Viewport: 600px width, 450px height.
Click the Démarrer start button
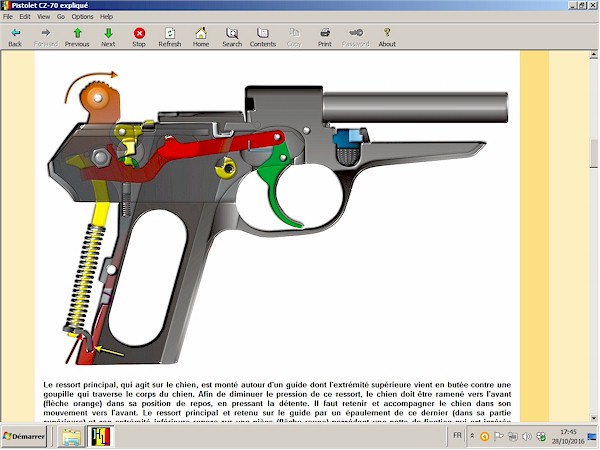24,437
